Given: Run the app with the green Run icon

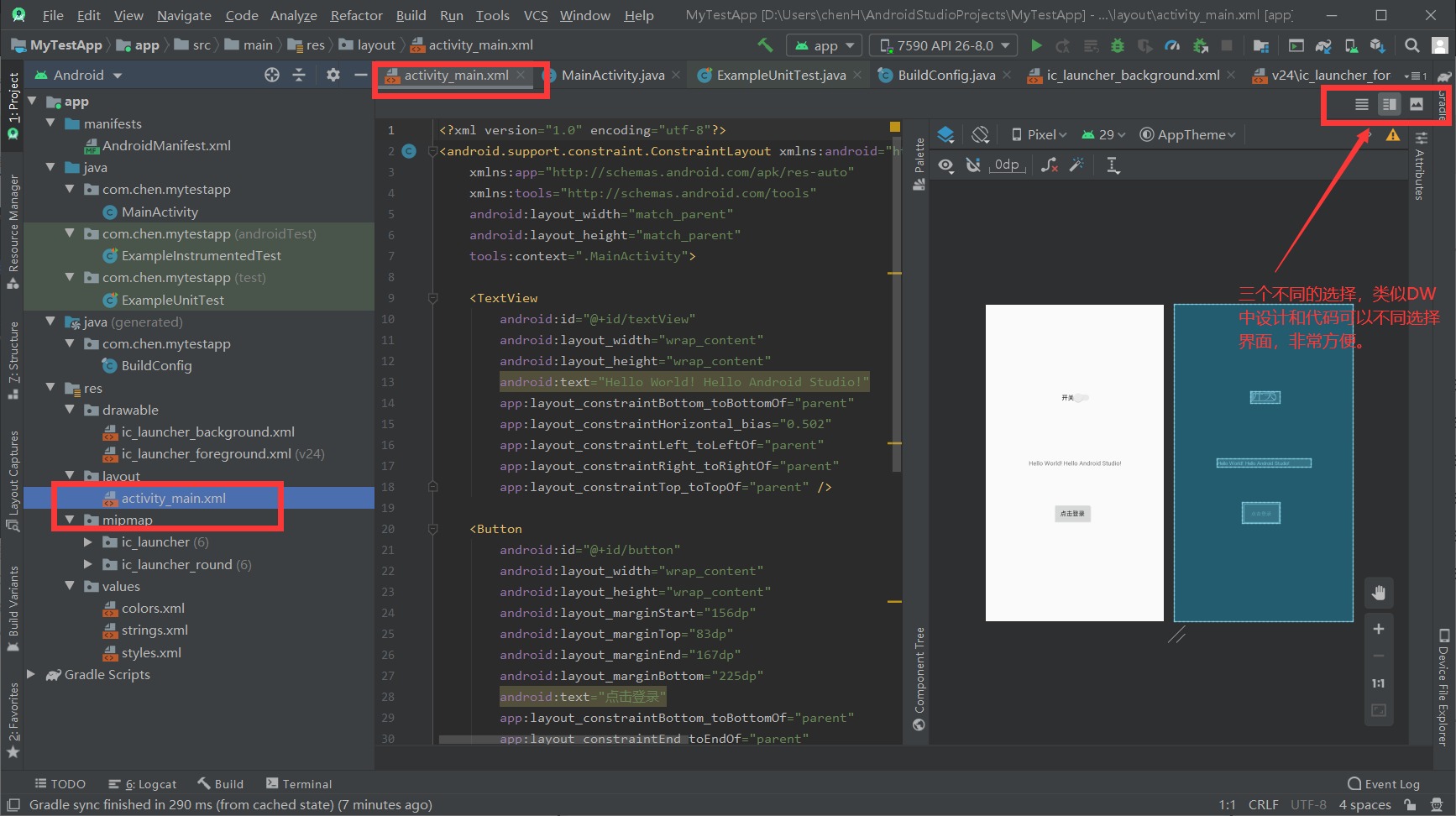Looking at the screenshot, I should (1036, 44).
